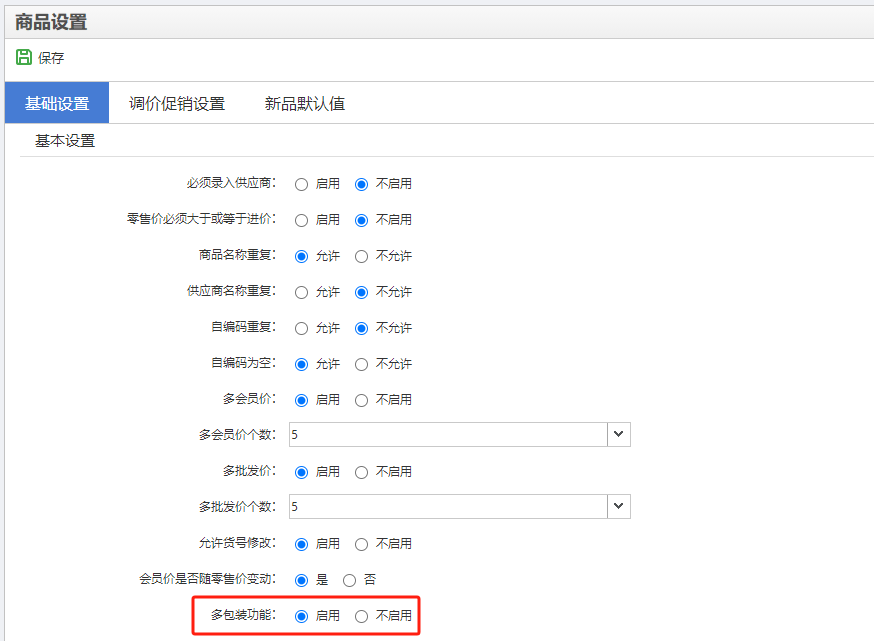Click the 保存 save button label
Screen dimensions: 874x641
pos(51,58)
